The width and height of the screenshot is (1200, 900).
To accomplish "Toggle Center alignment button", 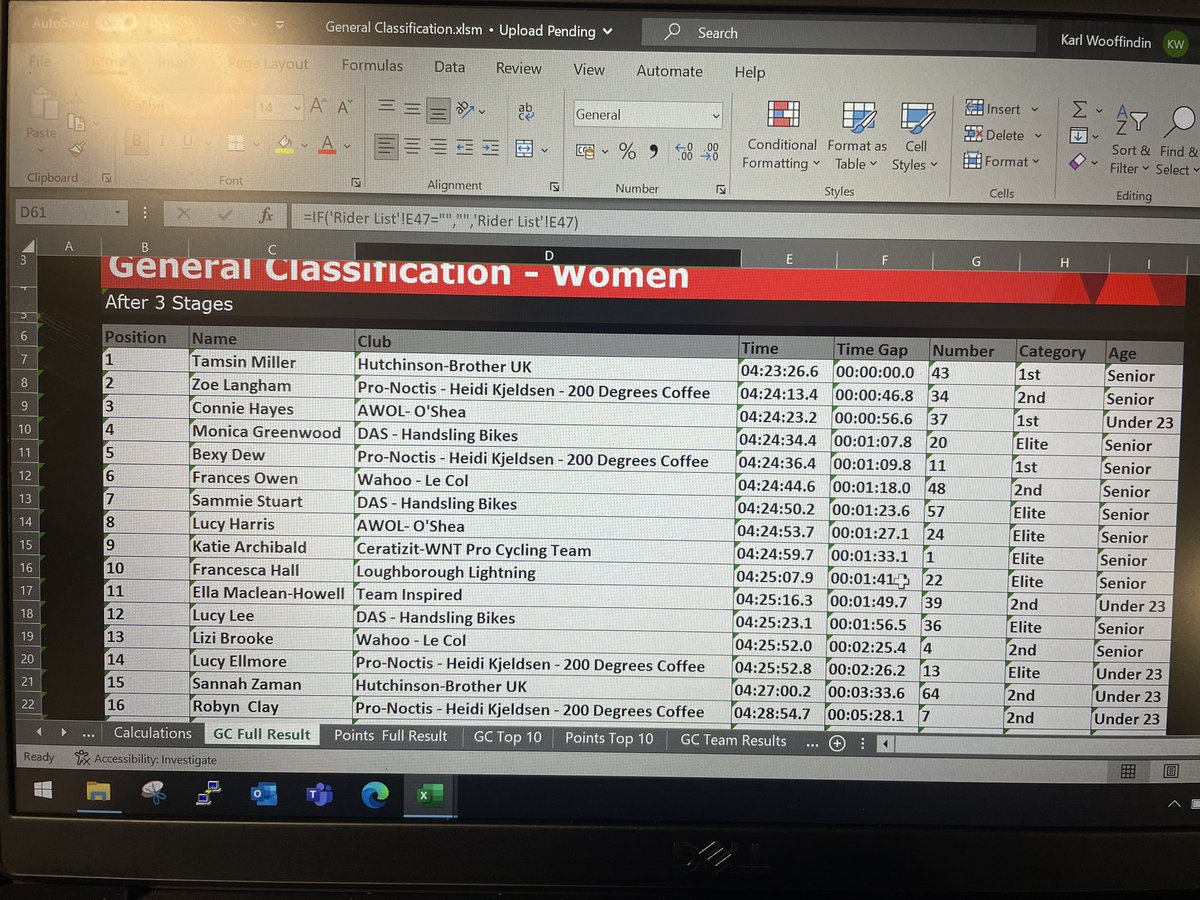I will click(412, 147).
